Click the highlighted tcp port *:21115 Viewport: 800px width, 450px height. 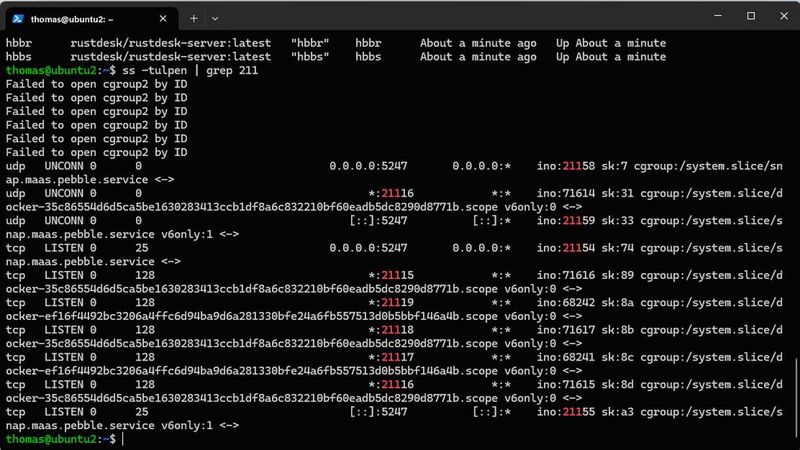click(x=391, y=276)
